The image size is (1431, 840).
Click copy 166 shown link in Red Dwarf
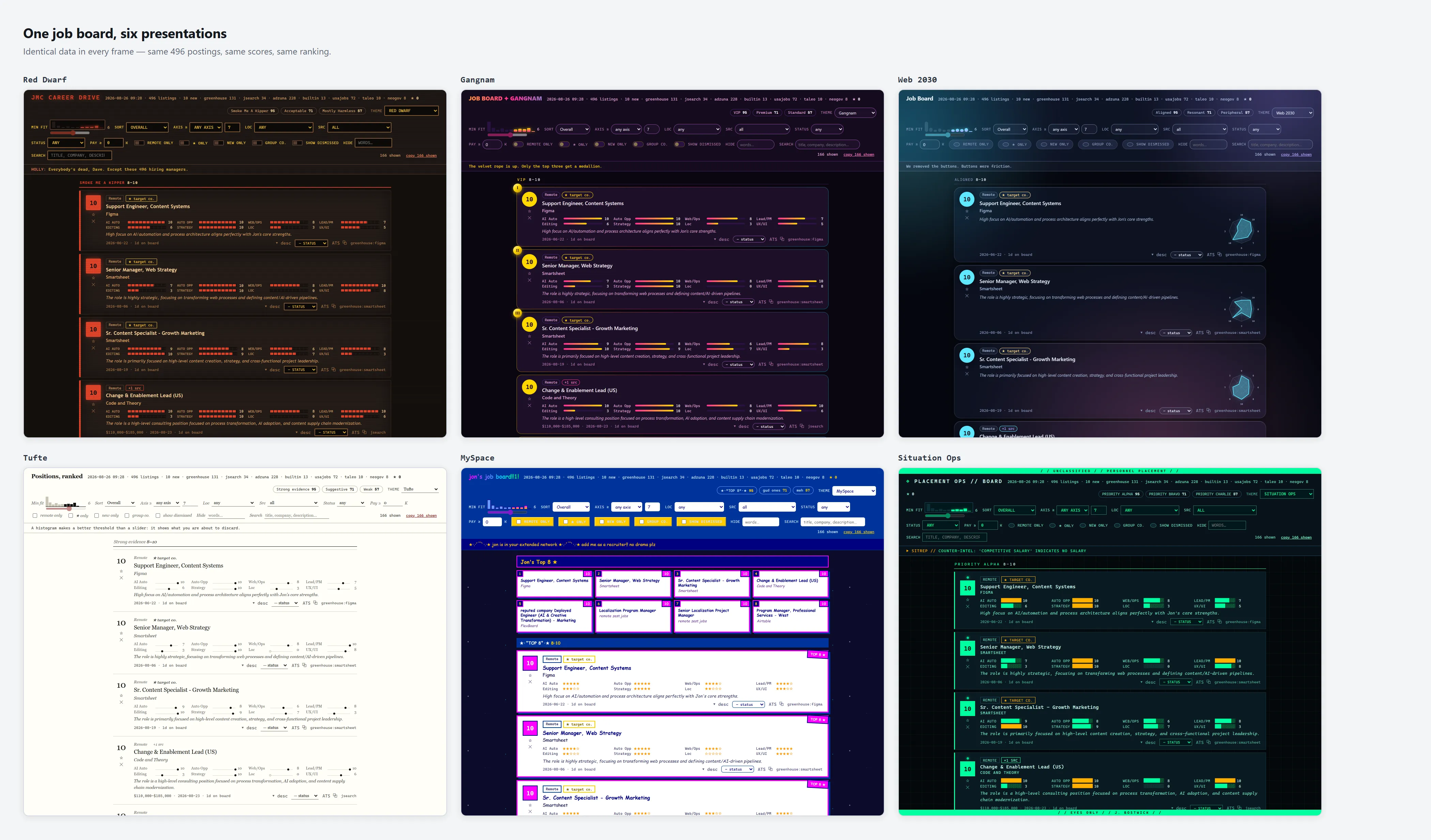coord(421,156)
